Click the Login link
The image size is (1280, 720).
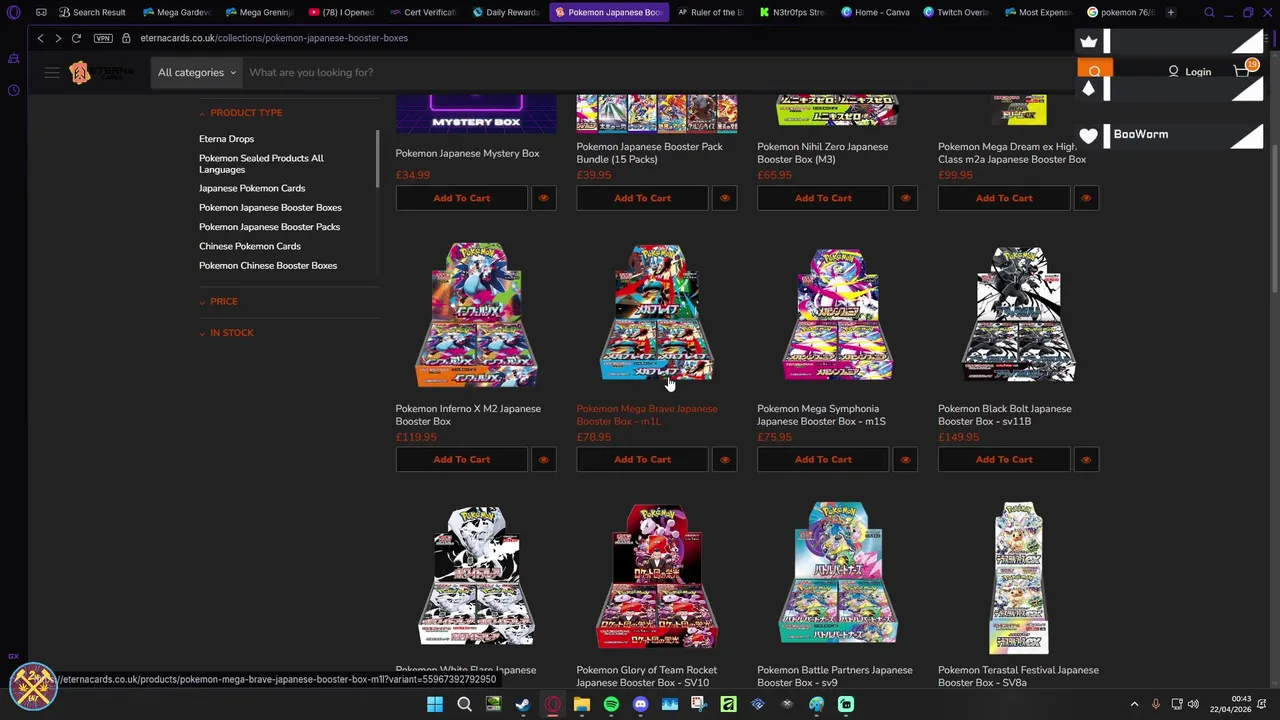point(1189,72)
